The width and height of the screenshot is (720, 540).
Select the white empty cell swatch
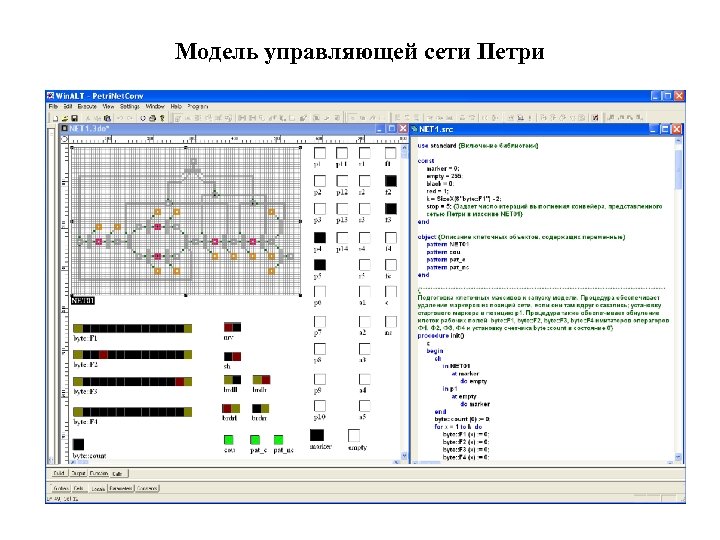click(x=354, y=435)
